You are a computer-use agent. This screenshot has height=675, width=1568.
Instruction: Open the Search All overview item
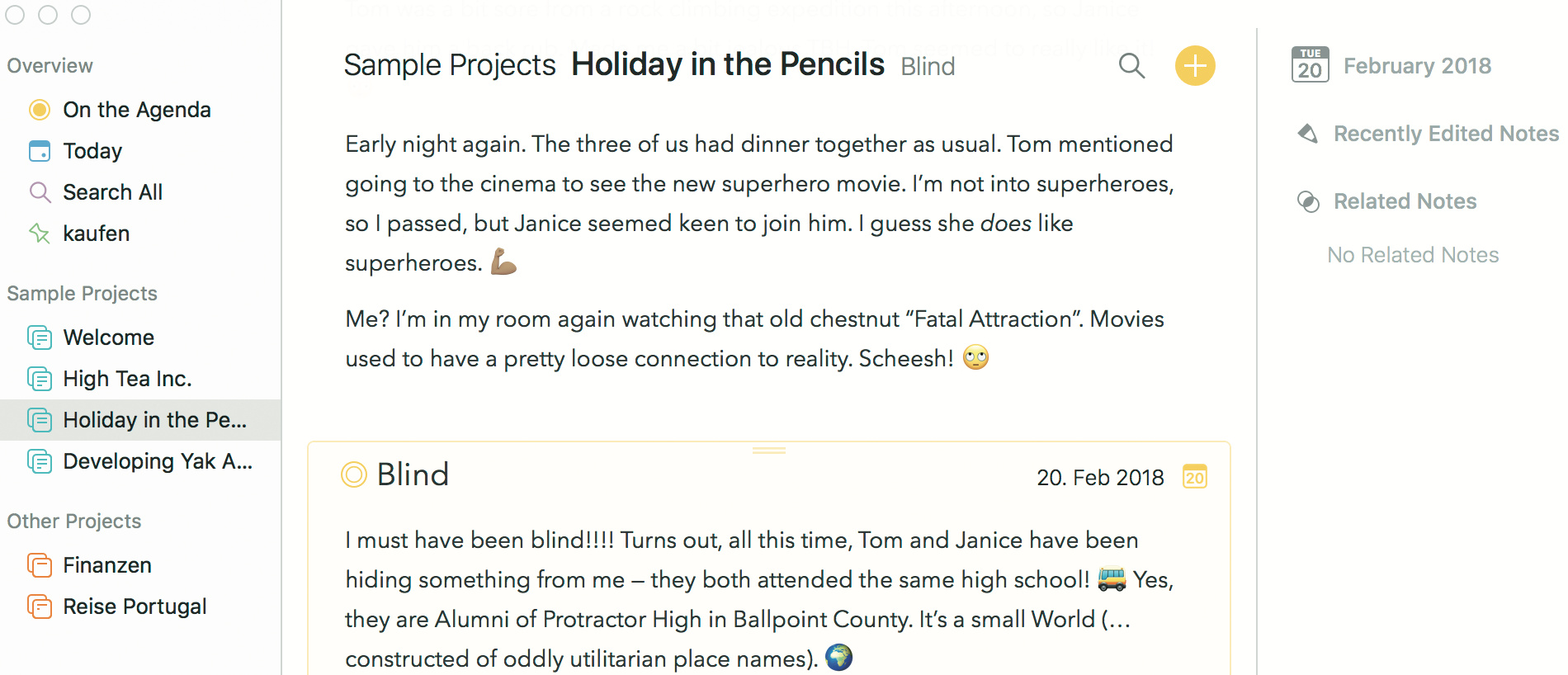coord(112,192)
